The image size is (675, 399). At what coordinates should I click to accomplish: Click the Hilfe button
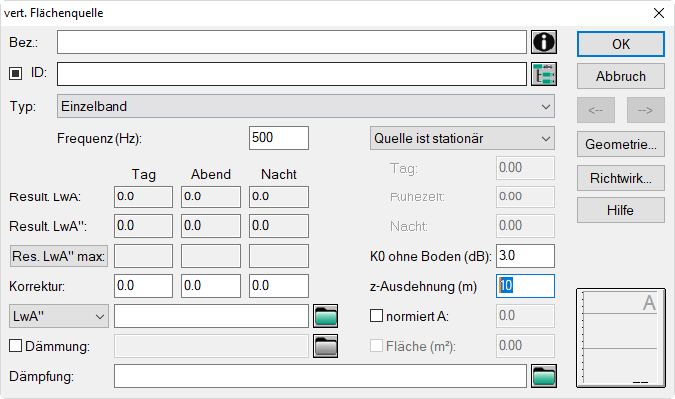pos(621,210)
